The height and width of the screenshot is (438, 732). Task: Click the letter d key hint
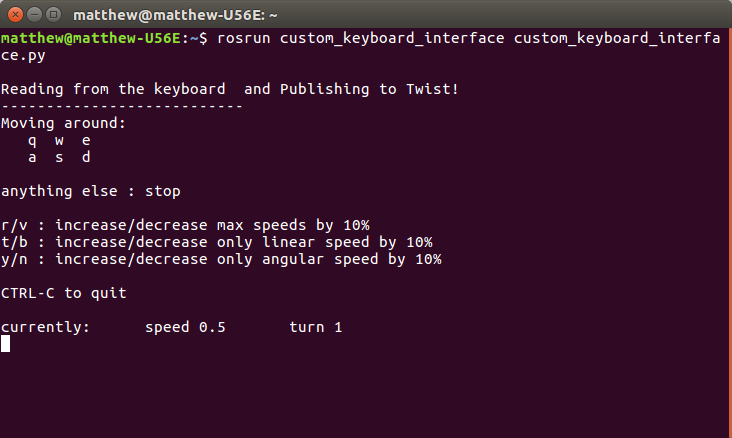tap(86, 157)
